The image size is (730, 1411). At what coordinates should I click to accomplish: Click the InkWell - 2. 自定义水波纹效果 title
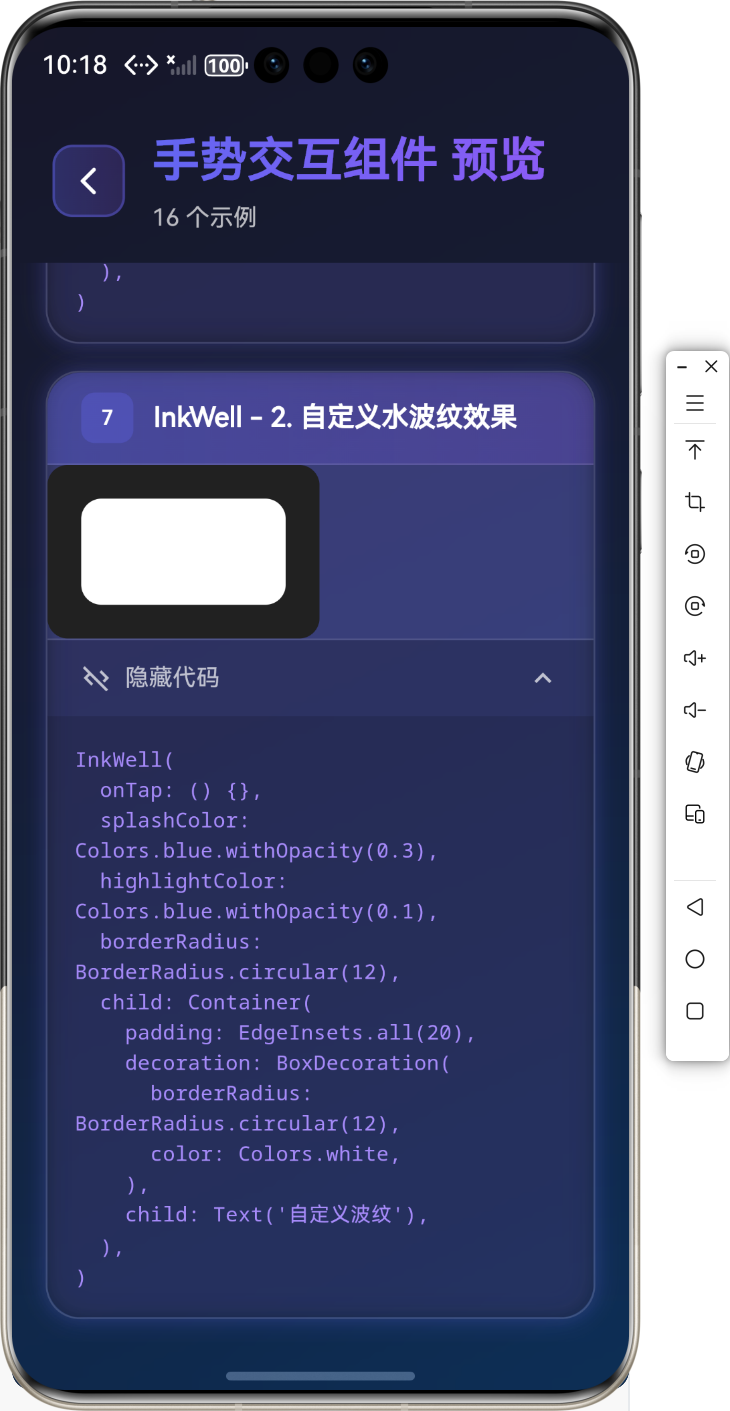(335, 417)
